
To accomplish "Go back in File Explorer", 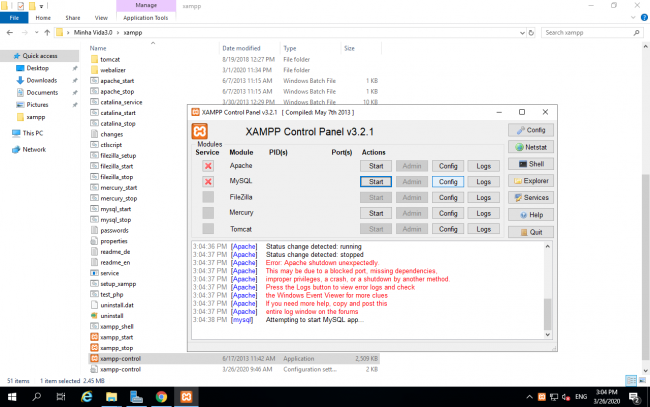I will [x=10, y=32].
